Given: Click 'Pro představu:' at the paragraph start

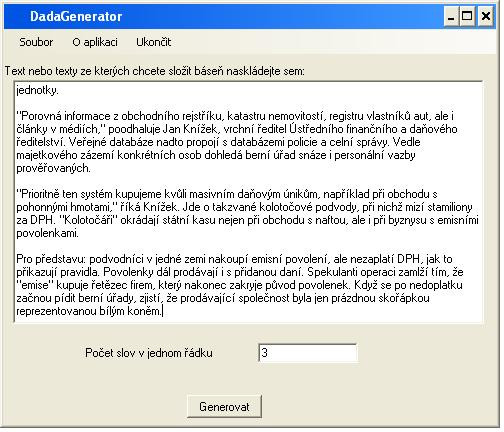Looking at the screenshot, I should click(x=51, y=259).
